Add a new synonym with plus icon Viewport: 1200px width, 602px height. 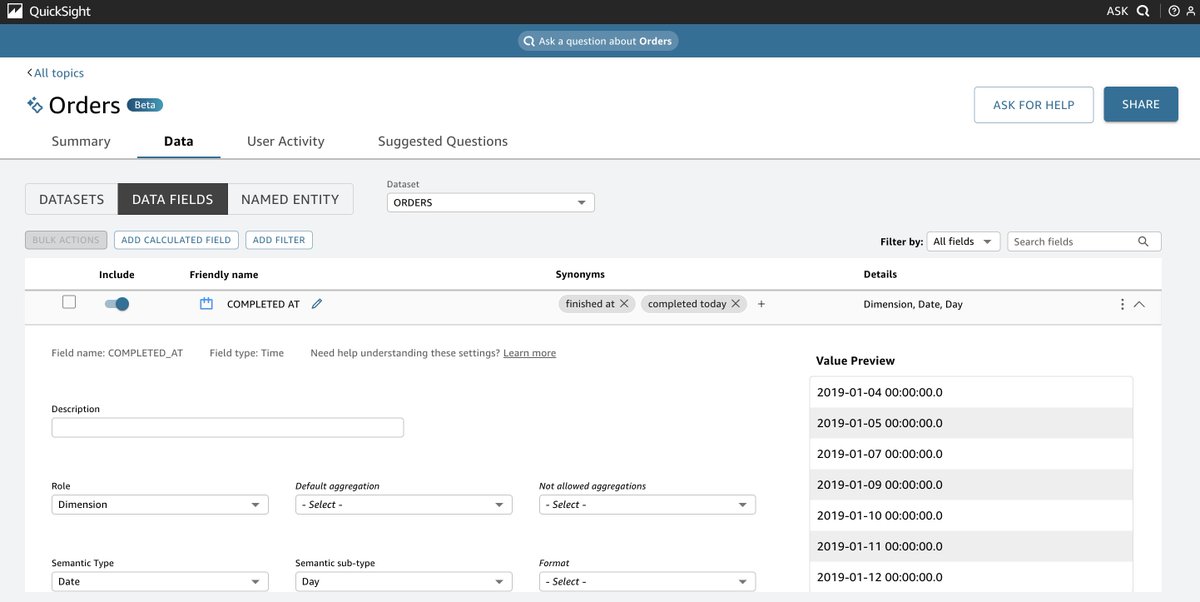point(761,304)
